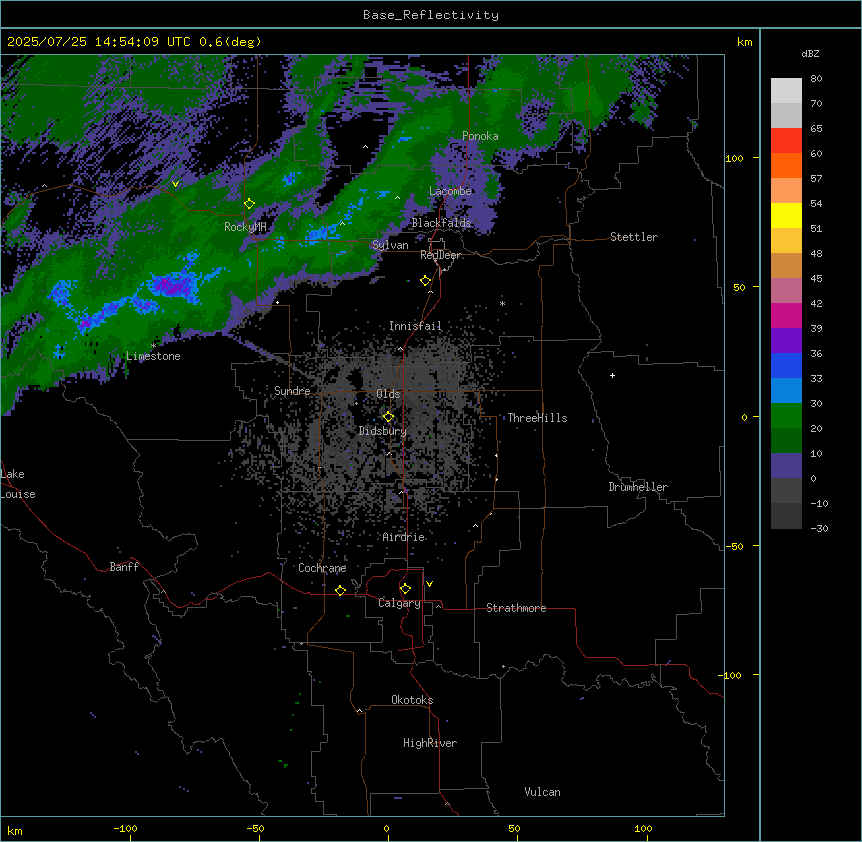The height and width of the screenshot is (842, 862).
Task: Click the yellow diamond marker at Didsbury
Action: click(x=388, y=417)
